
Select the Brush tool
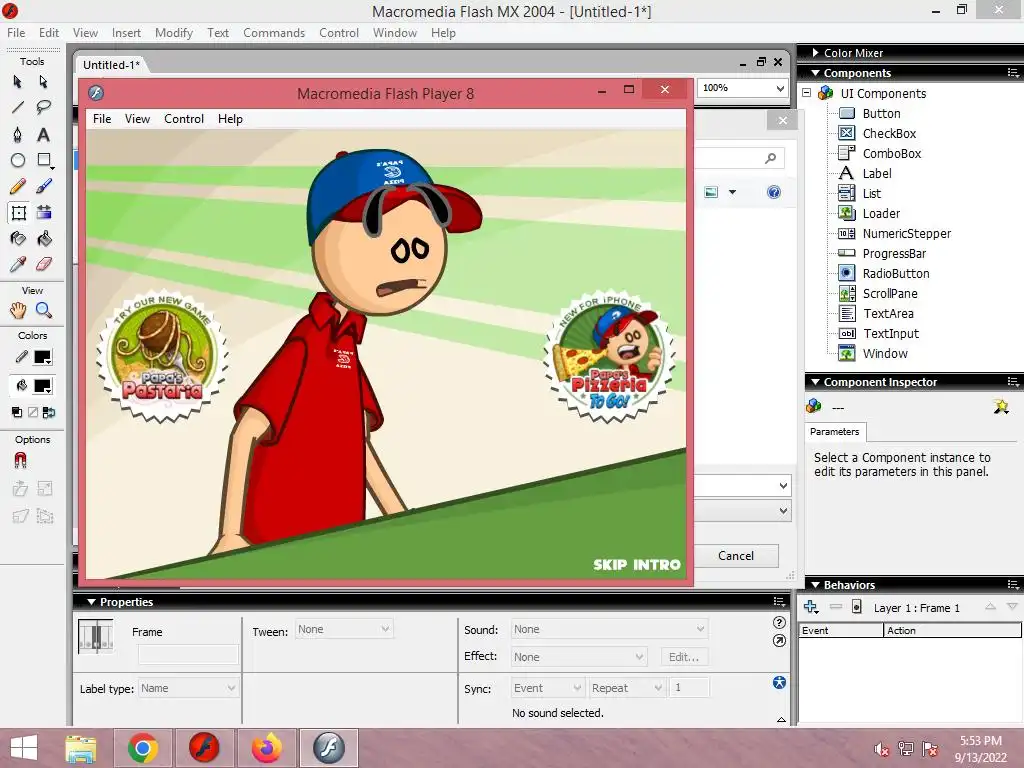pyautogui.click(x=44, y=187)
